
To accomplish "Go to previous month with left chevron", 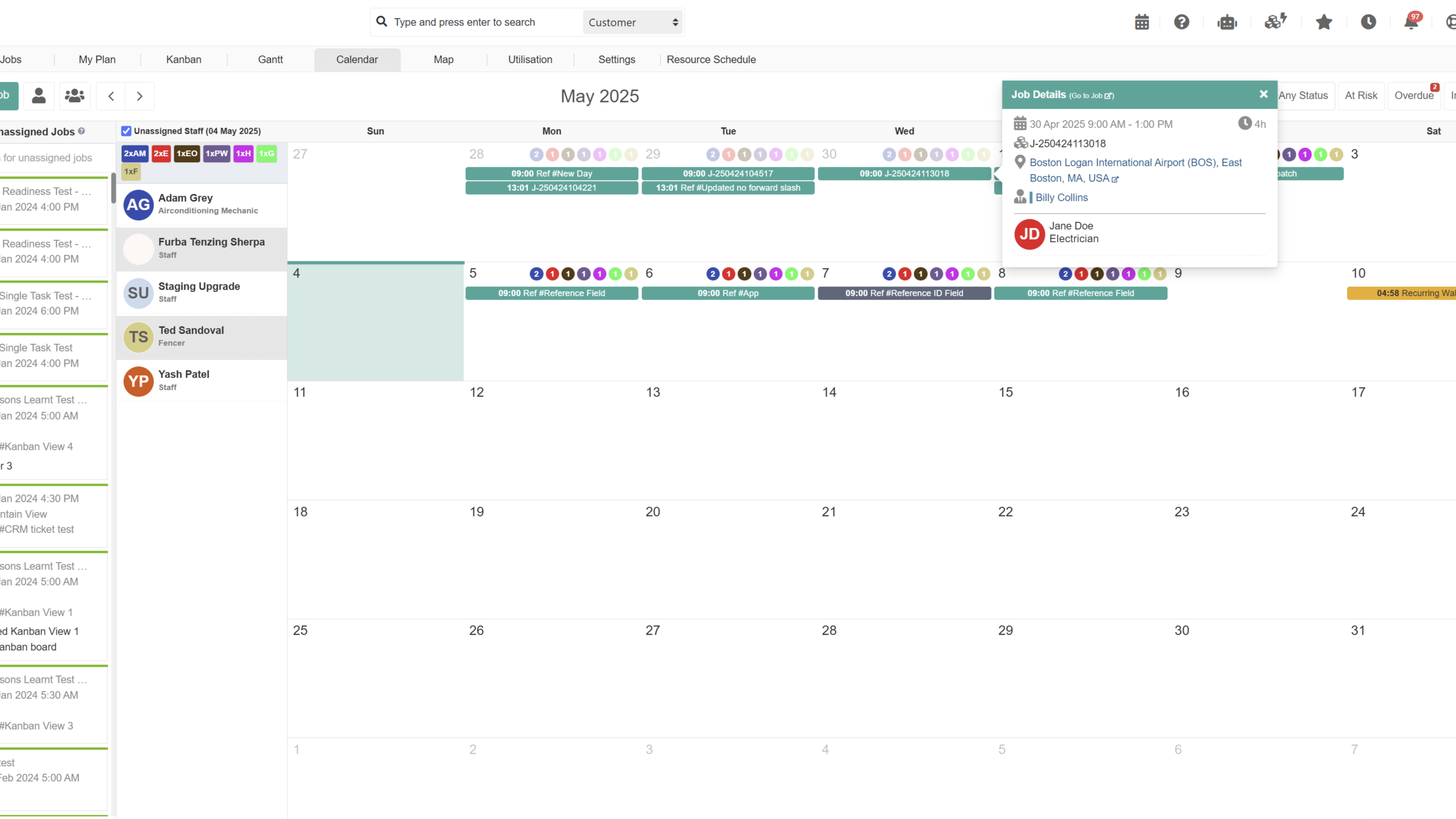I will tap(111, 96).
